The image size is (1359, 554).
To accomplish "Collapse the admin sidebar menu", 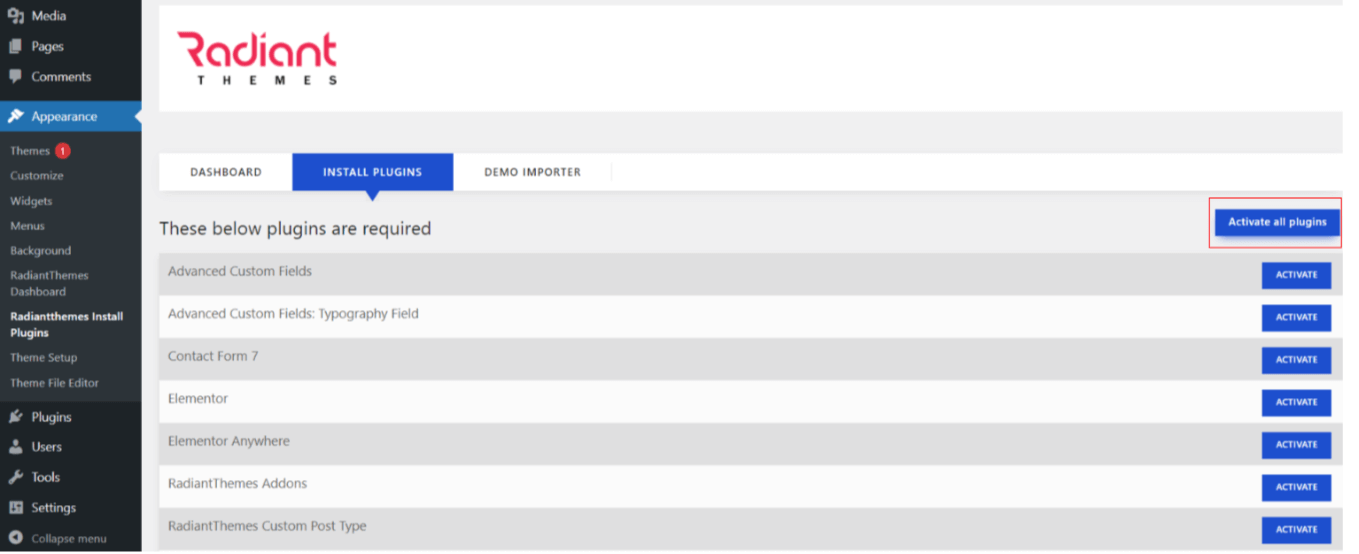I will click(x=58, y=538).
